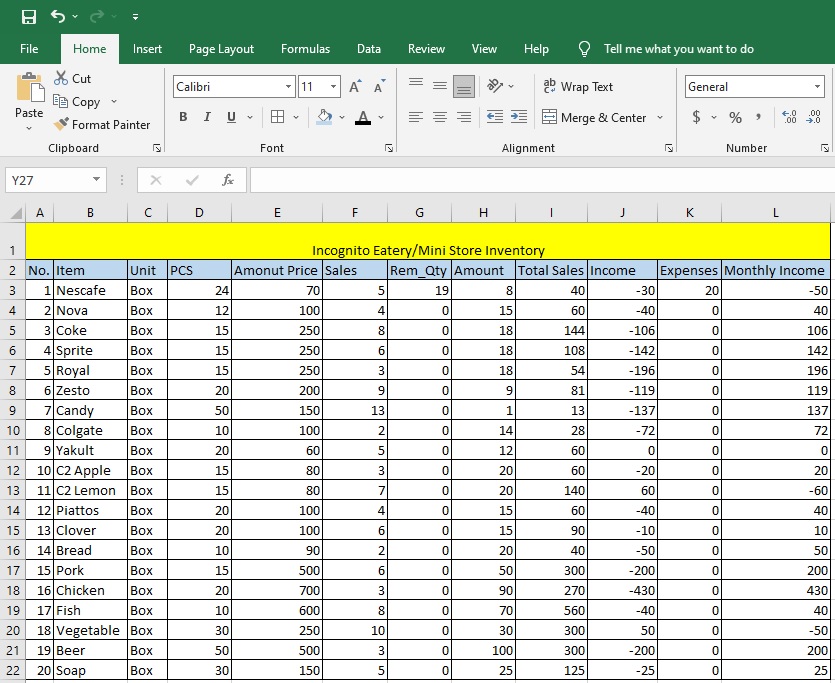Expand the General number format dropdown

pos(815,87)
